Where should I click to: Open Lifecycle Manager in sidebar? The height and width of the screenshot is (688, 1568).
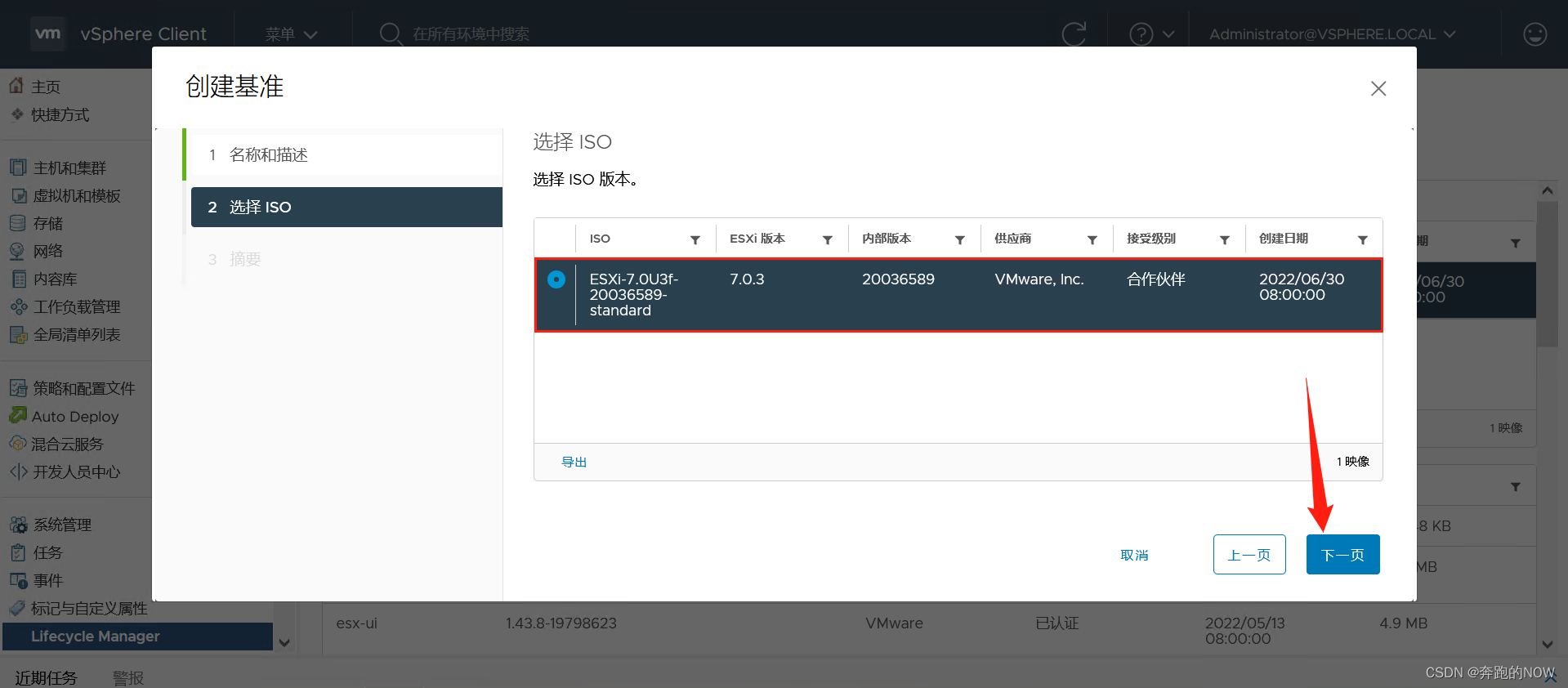[137, 637]
